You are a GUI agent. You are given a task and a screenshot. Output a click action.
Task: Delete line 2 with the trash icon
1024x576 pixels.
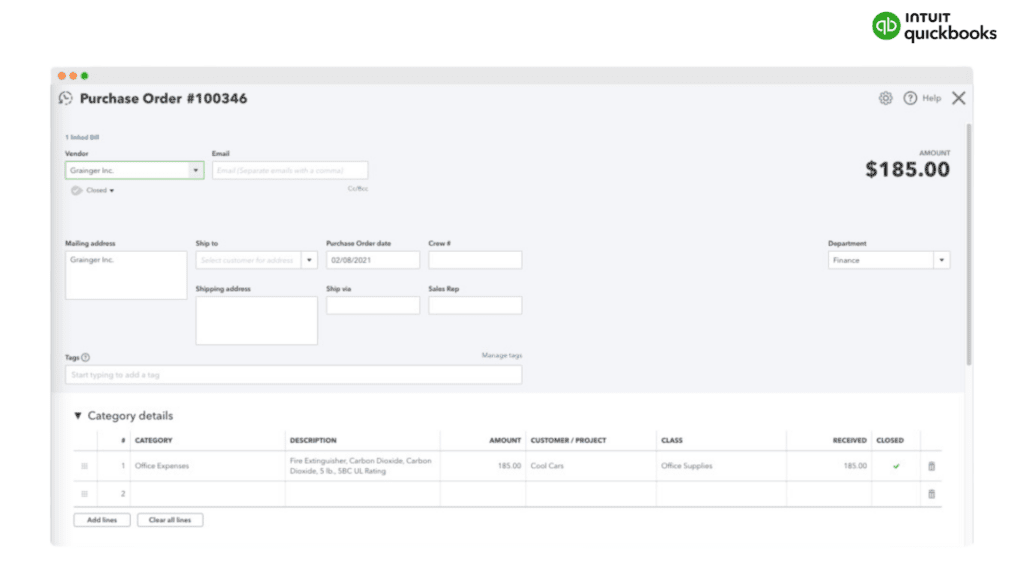coord(931,494)
